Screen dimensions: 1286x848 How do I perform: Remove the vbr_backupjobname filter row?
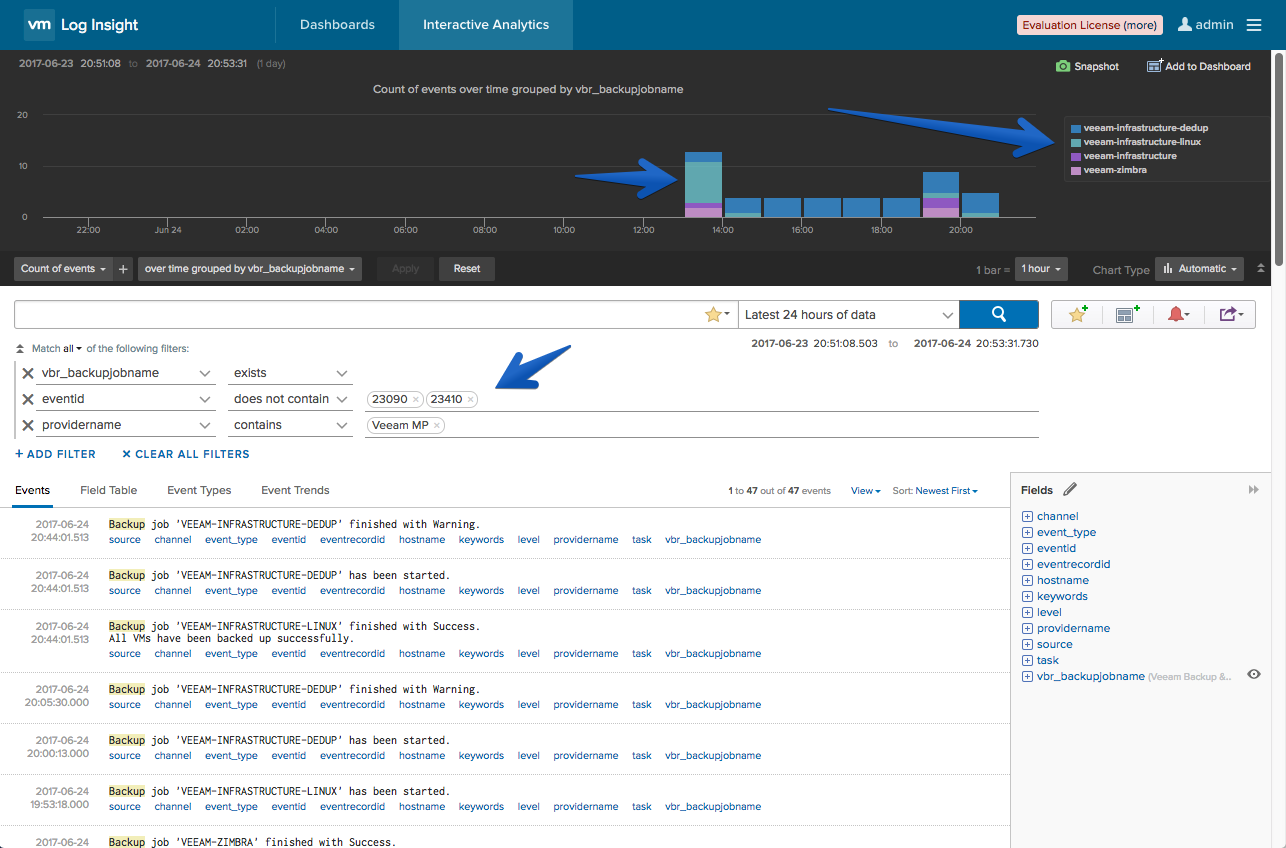tap(28, 373)
